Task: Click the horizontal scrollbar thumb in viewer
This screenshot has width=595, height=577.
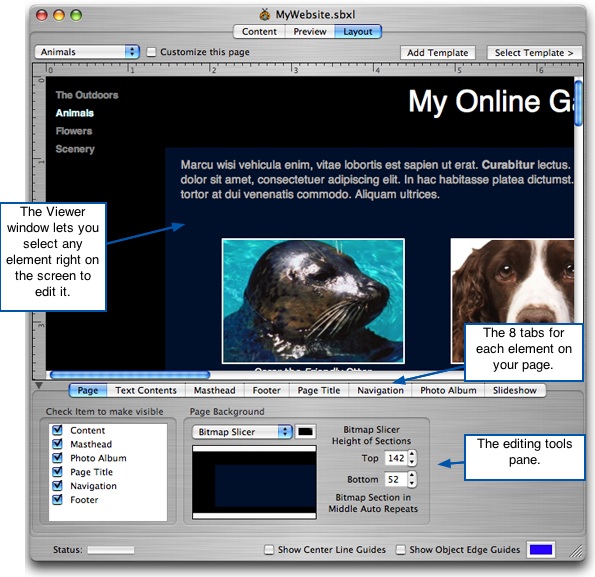Action: click(130, 375)
